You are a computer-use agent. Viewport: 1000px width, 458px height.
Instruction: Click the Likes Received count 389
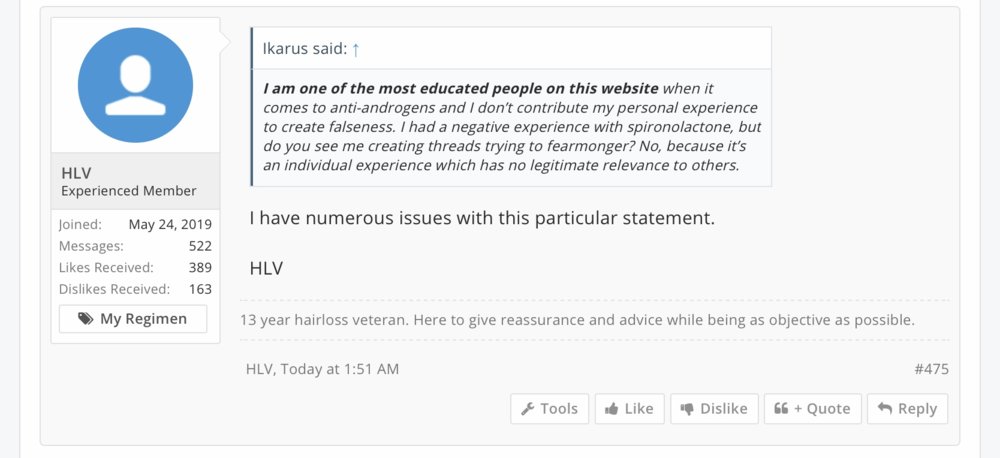coord(200,268)
